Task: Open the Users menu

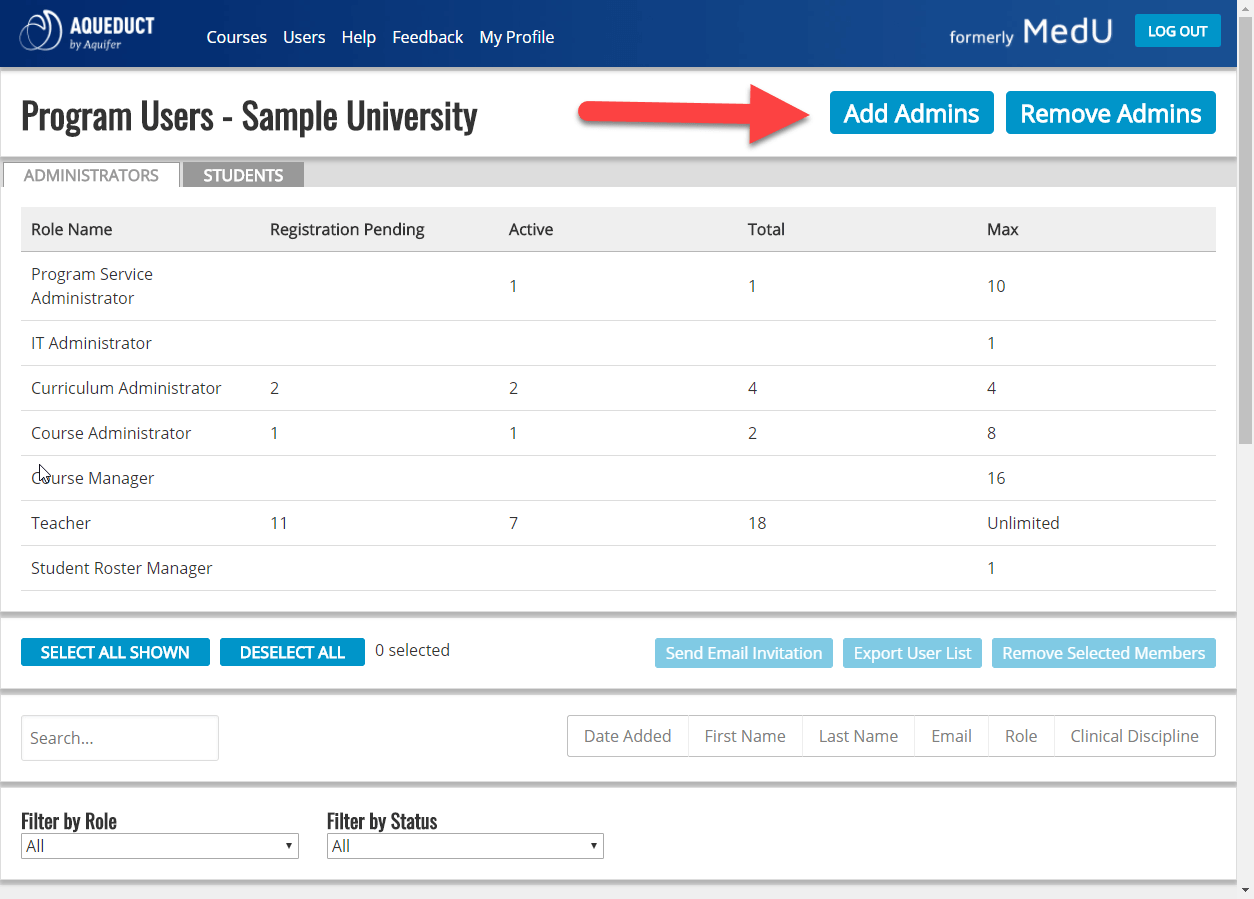Action: (x=304, y=37)
